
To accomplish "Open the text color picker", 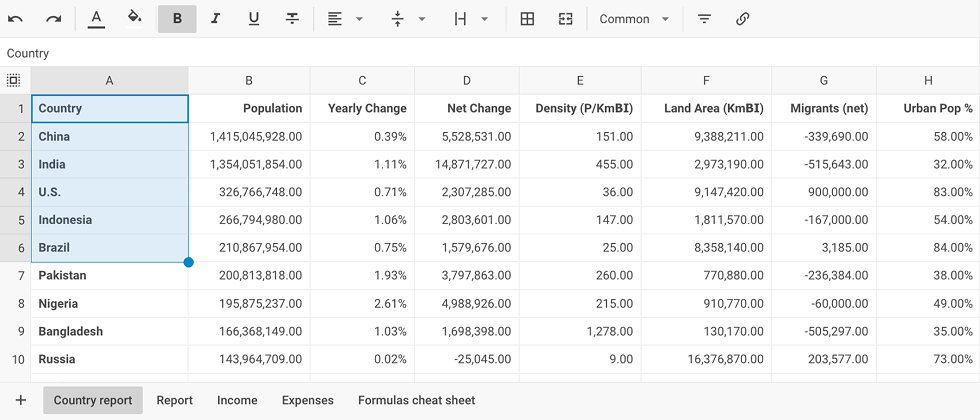I will click(x=96, y=19).
